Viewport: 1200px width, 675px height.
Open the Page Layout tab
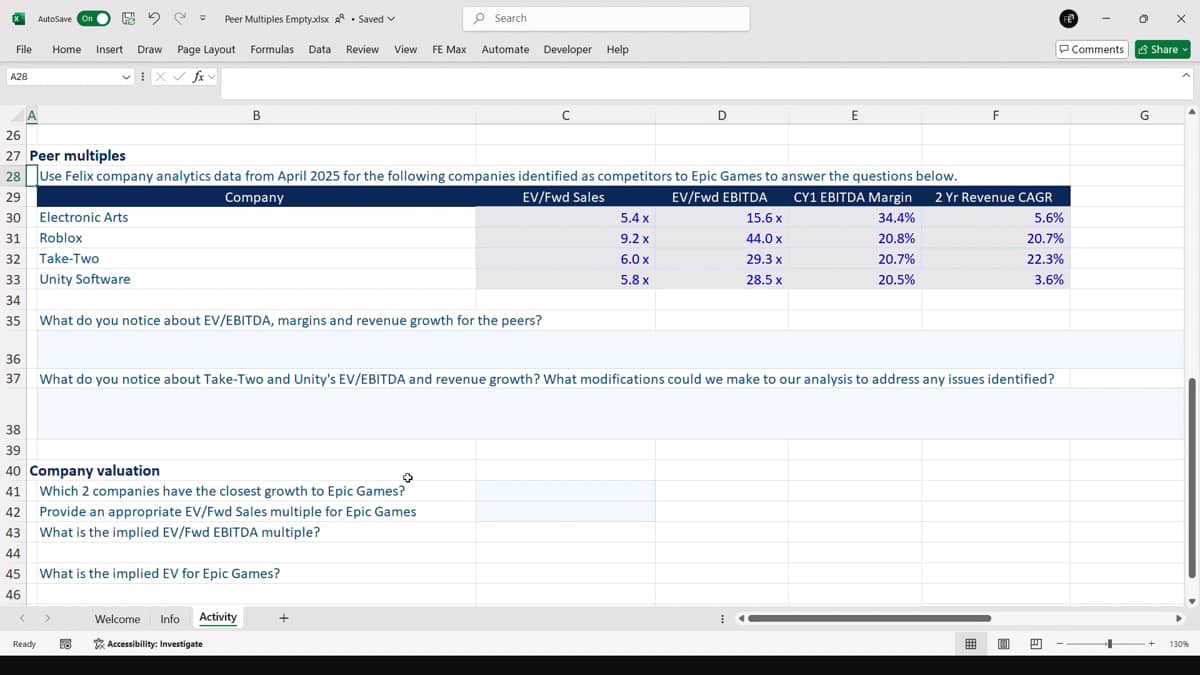tap(206, 49)
